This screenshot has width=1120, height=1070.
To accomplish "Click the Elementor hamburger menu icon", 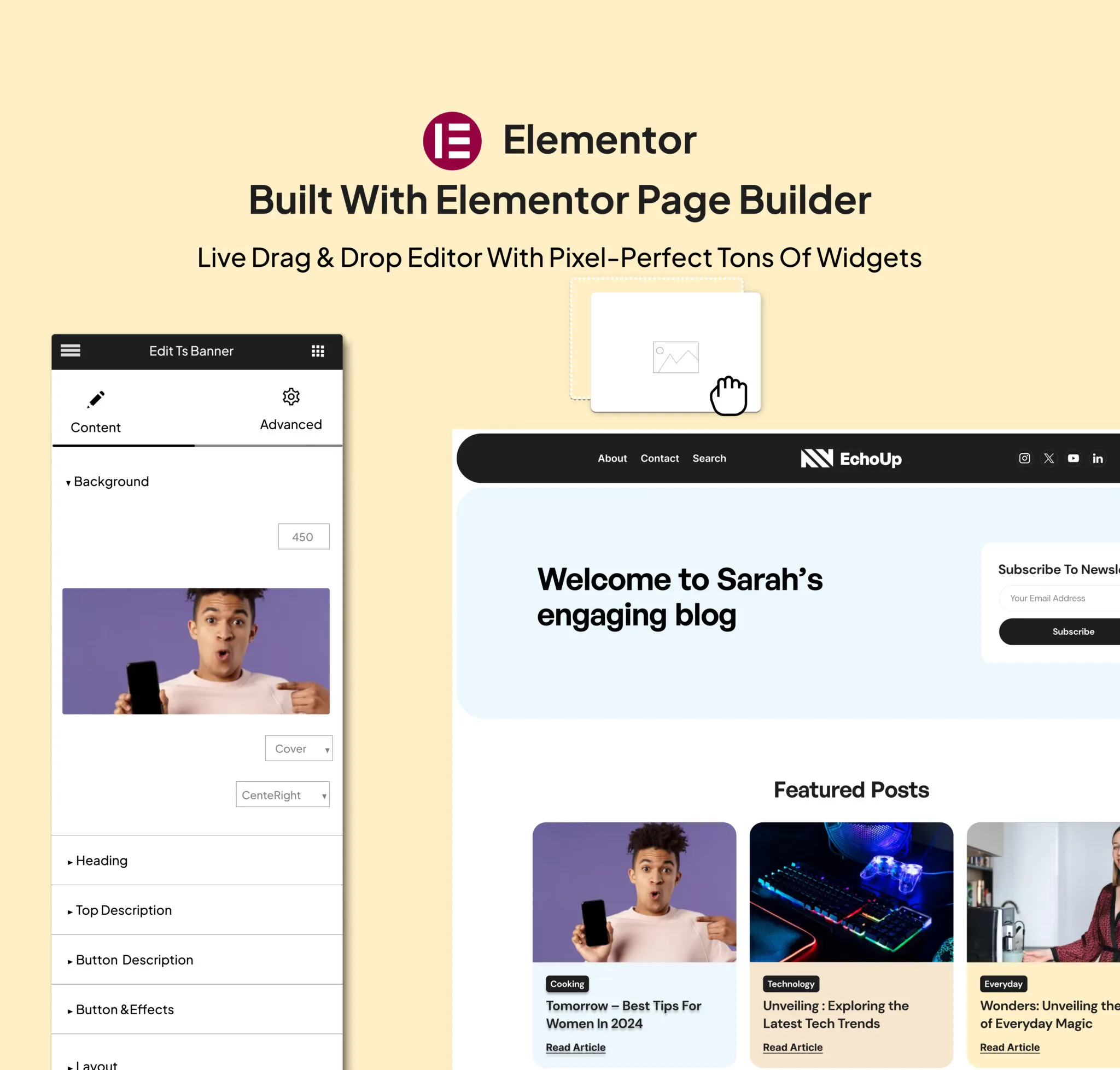I will coord(70,350).
